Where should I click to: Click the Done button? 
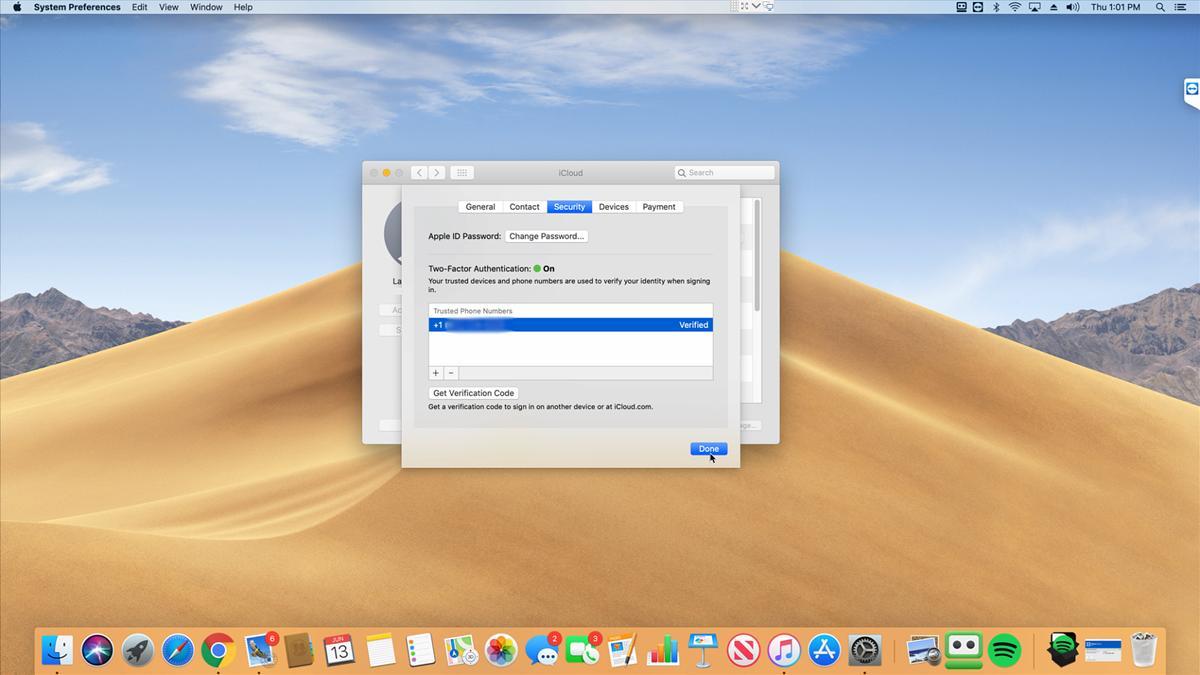pyautogui.click(x=709, y=449)
